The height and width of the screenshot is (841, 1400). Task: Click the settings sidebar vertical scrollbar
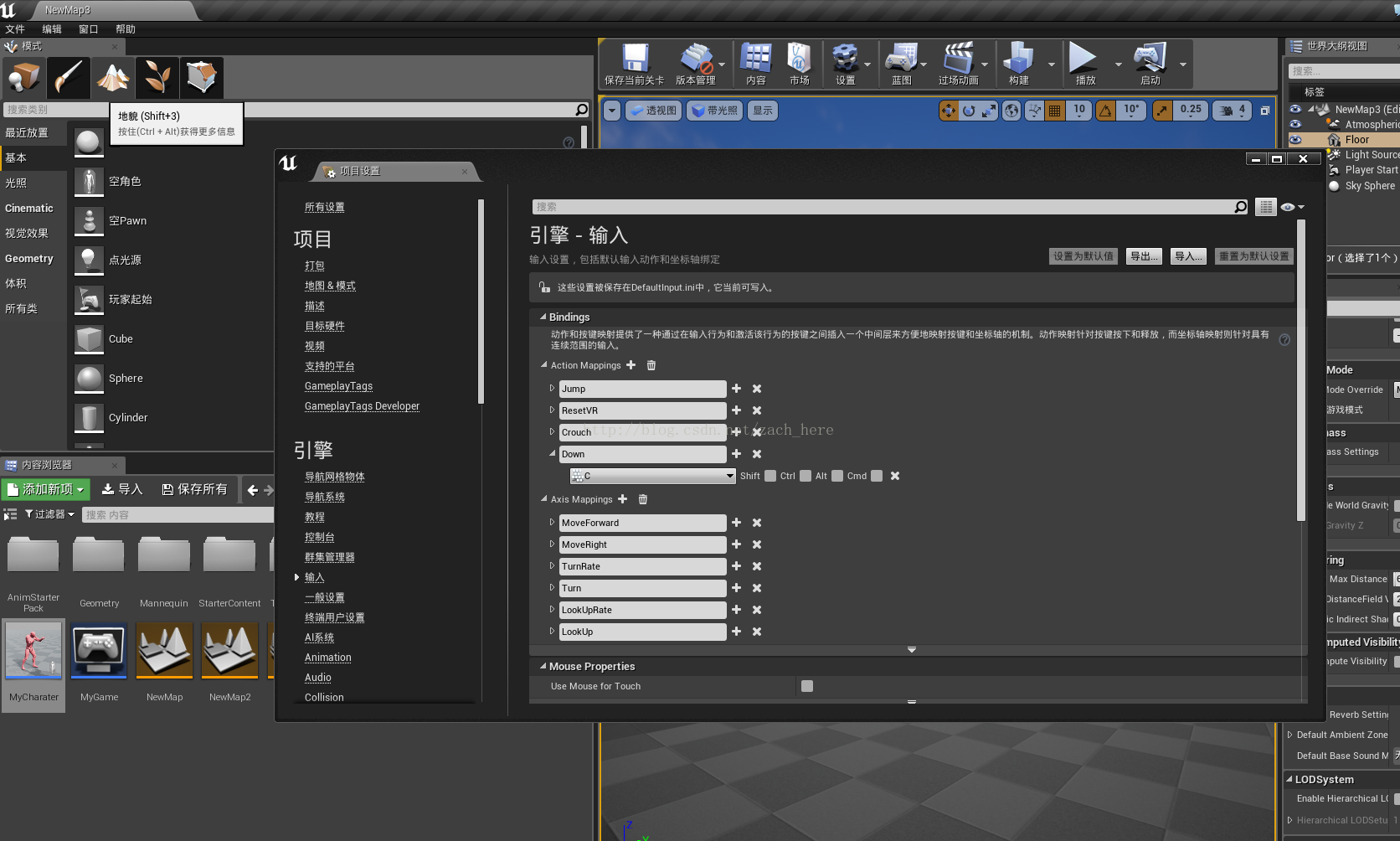coord(481,302)
